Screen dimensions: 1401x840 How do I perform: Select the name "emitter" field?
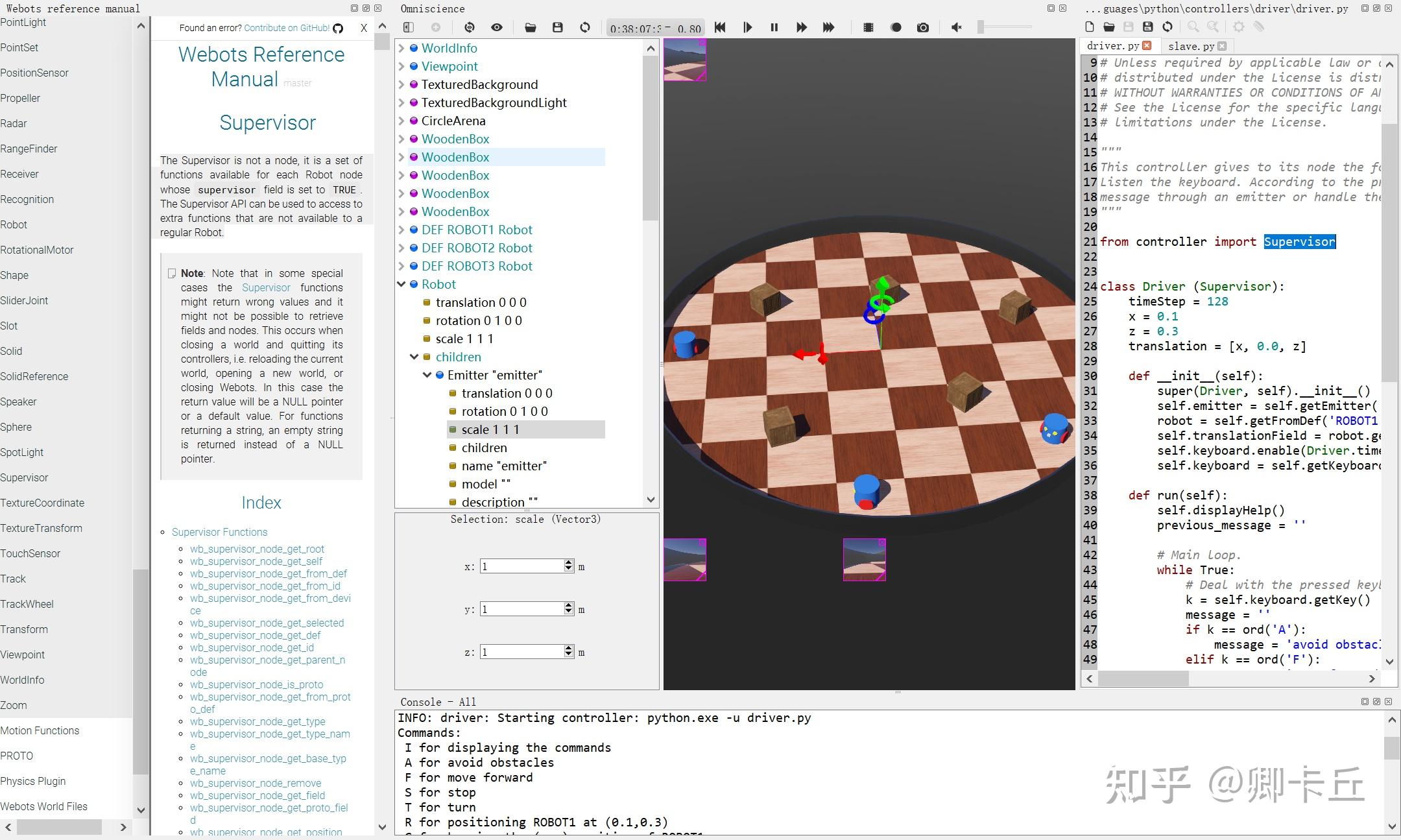click(x=504, y=466)
